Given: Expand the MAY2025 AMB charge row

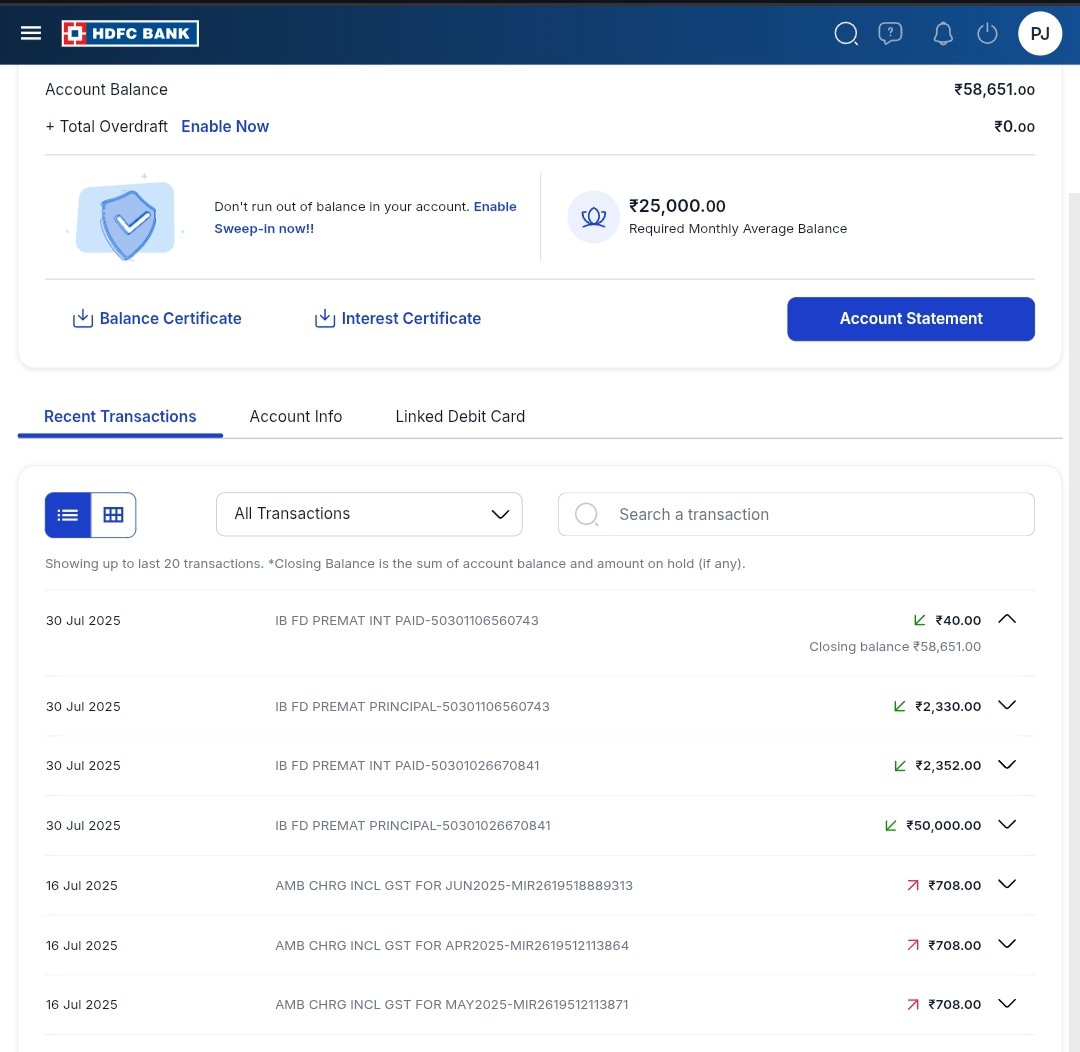Looking at the screenshot, I should tap(1007, 1003).
